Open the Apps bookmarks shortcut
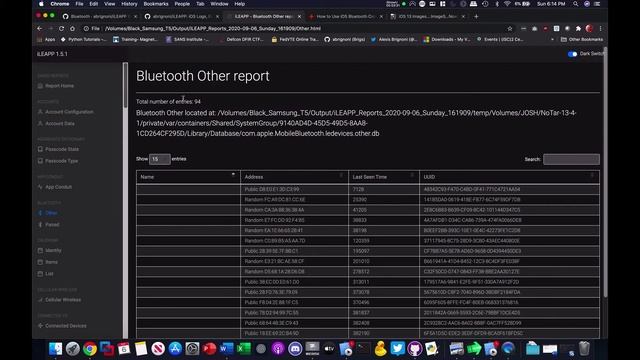 (46, 40)
